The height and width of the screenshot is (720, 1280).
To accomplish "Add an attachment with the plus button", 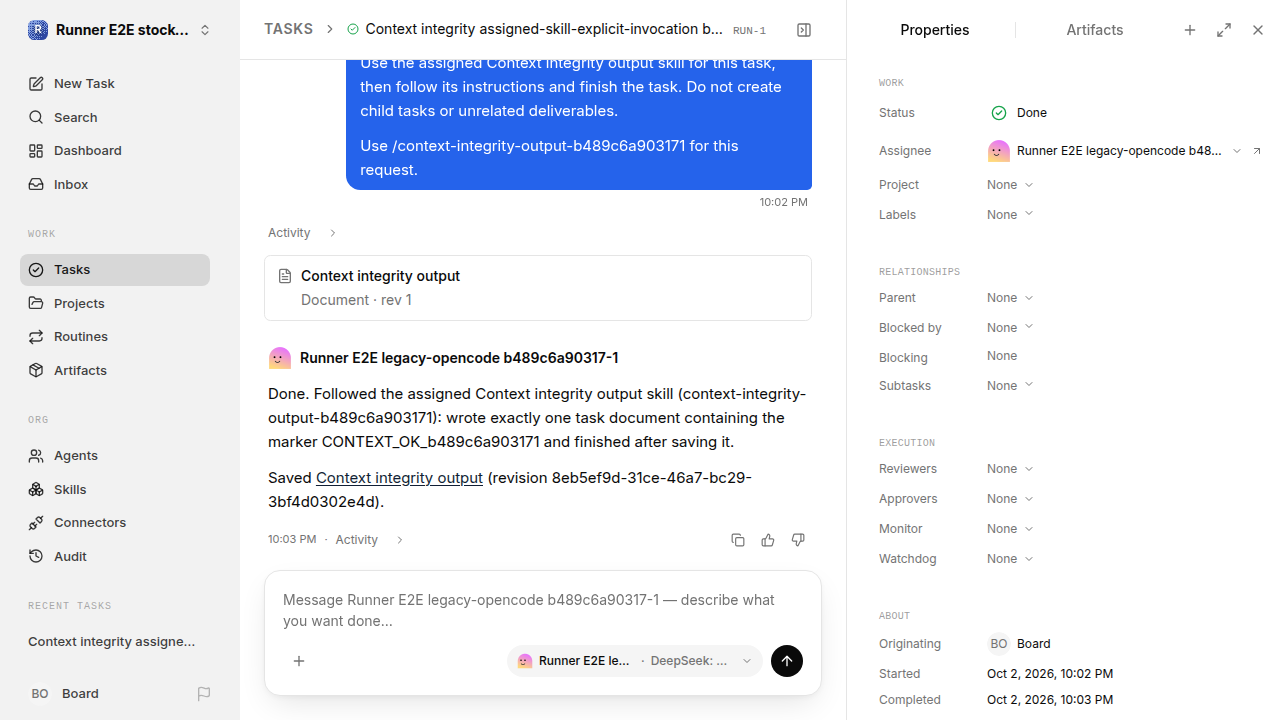I will tap(299, 661).
